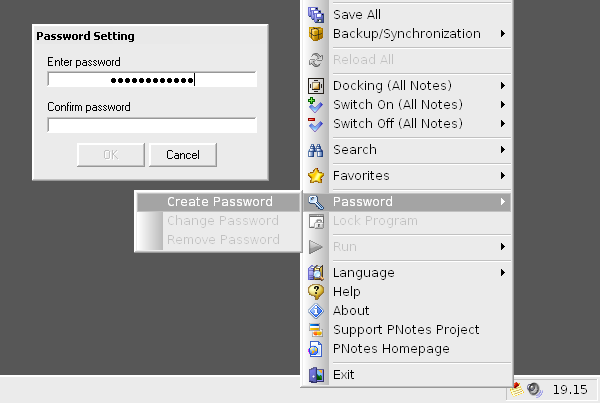Click the Switch Off red minus icon
The height and width of the screenshot is (403, 600).
[x=316, y=124]
